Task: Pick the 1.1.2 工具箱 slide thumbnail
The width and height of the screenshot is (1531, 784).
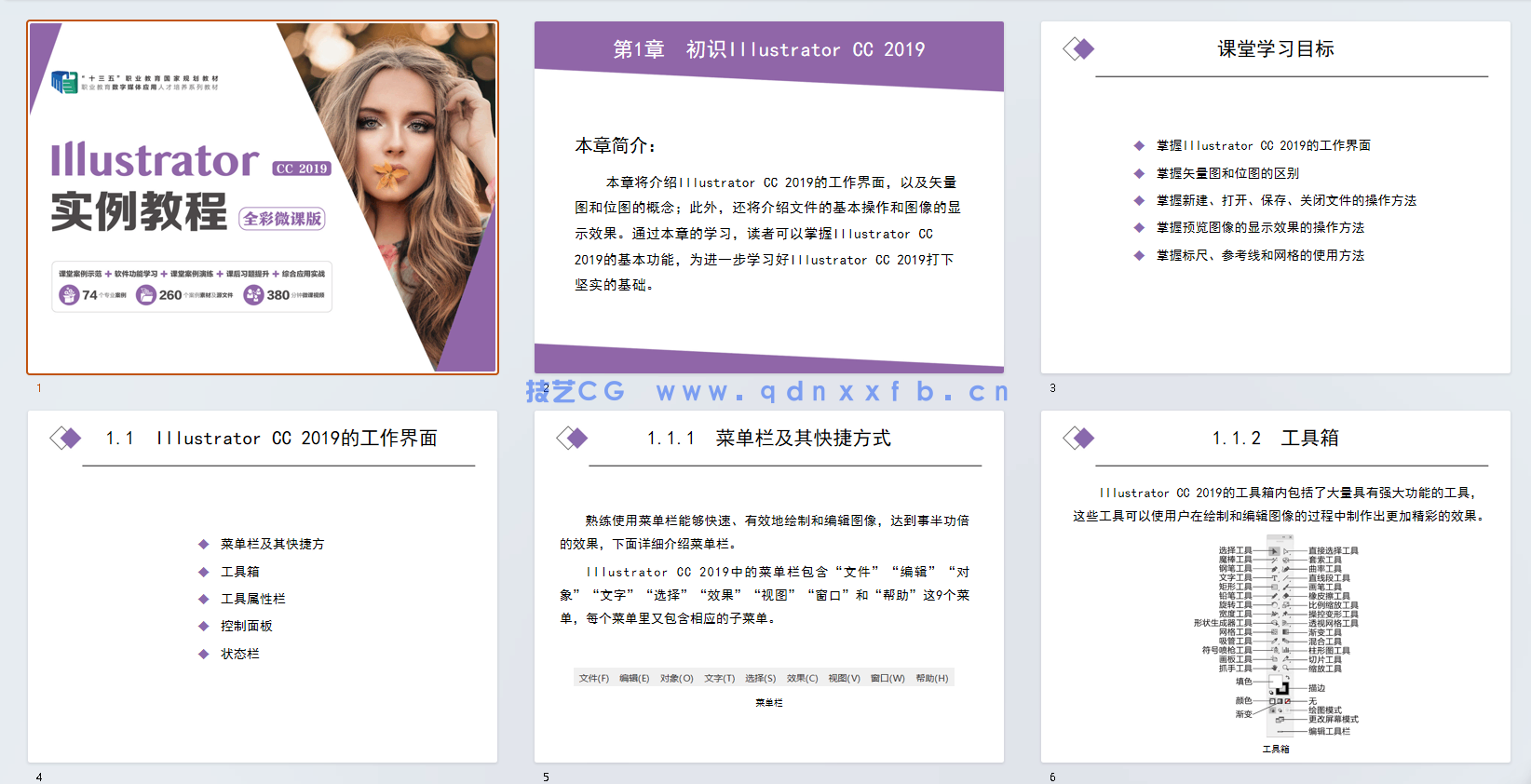Action: [1276, 587]
